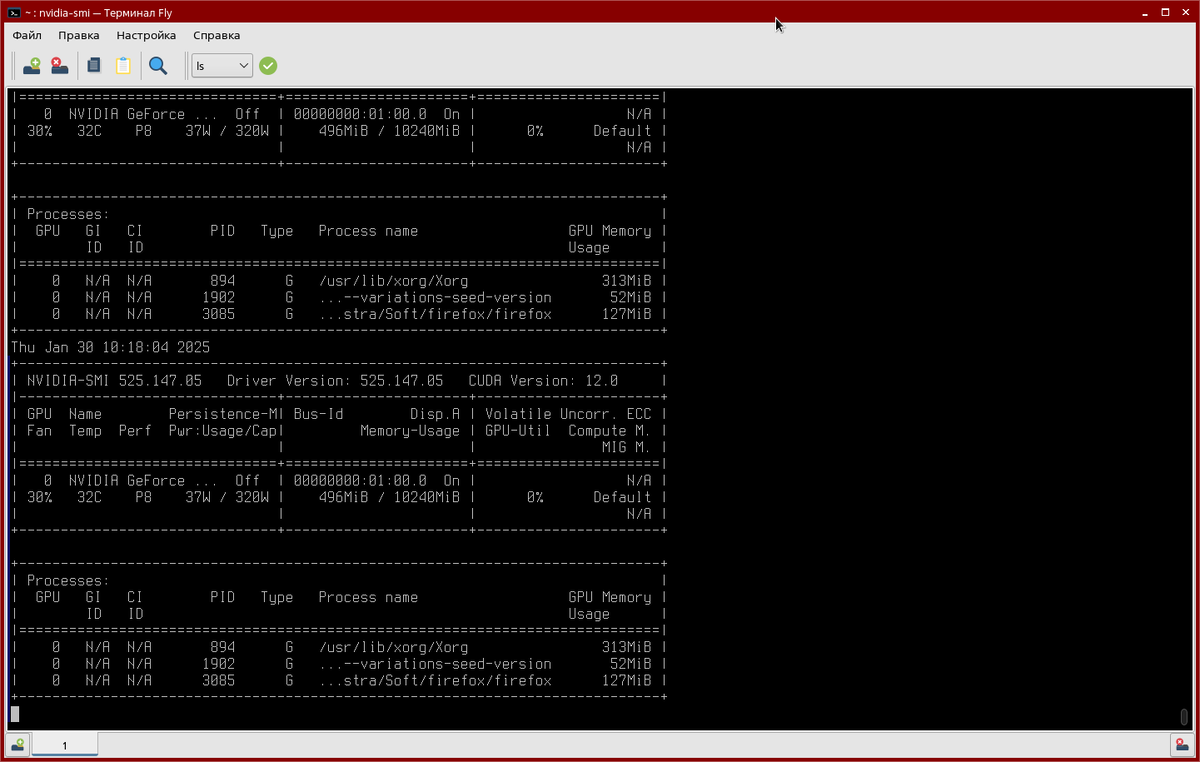Click timestamp 'Thu Jan 30 10:18:04 2025'
The image size is (1200, 762).
(110, 347)
